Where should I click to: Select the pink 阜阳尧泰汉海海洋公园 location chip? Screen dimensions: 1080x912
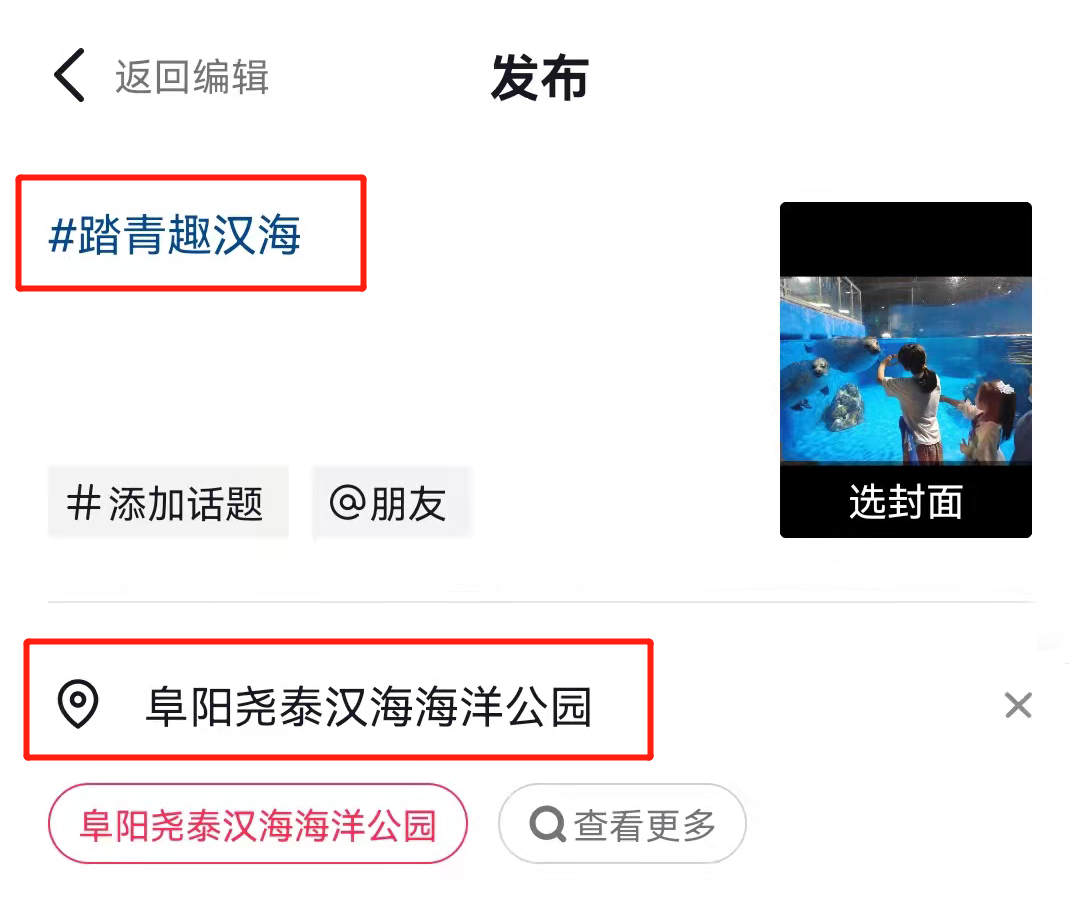click(258, 824)
